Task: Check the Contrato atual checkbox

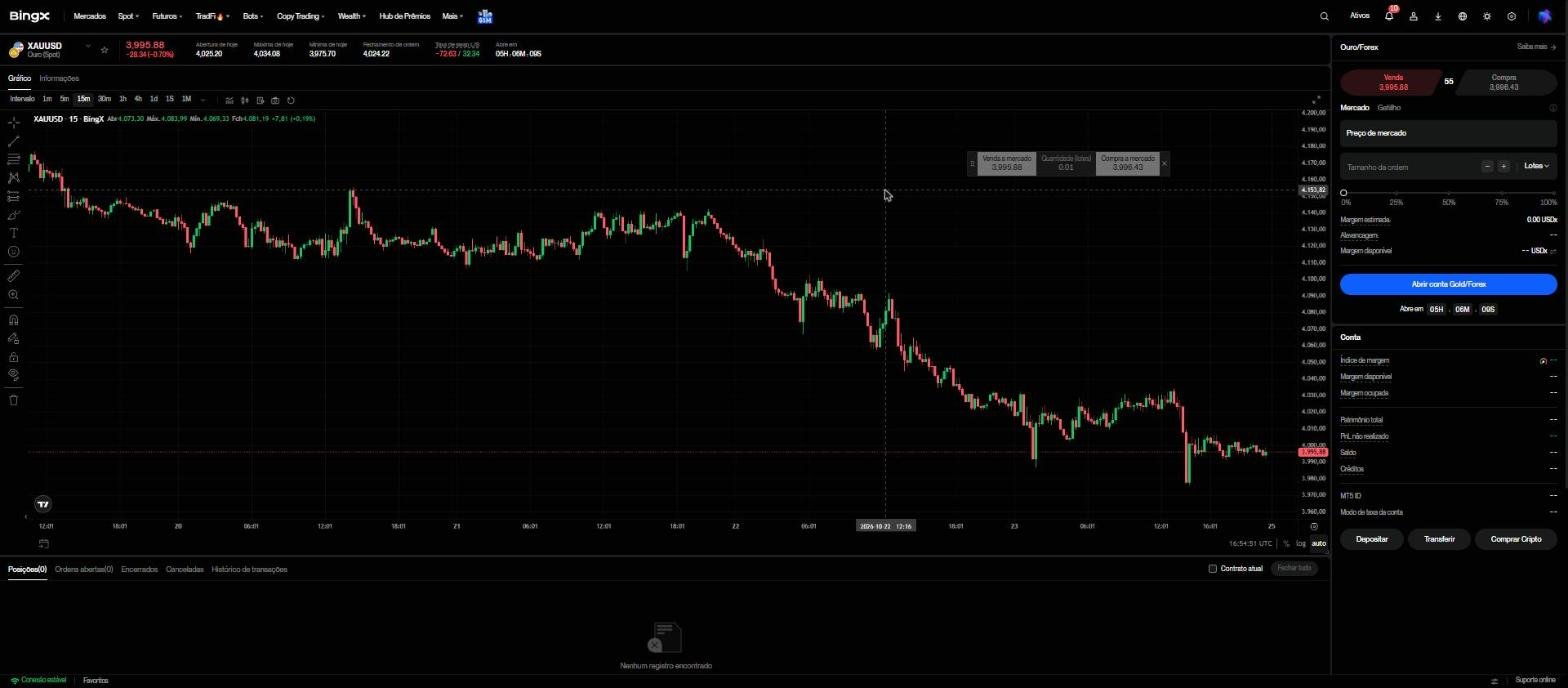Action: [1212, 569]
